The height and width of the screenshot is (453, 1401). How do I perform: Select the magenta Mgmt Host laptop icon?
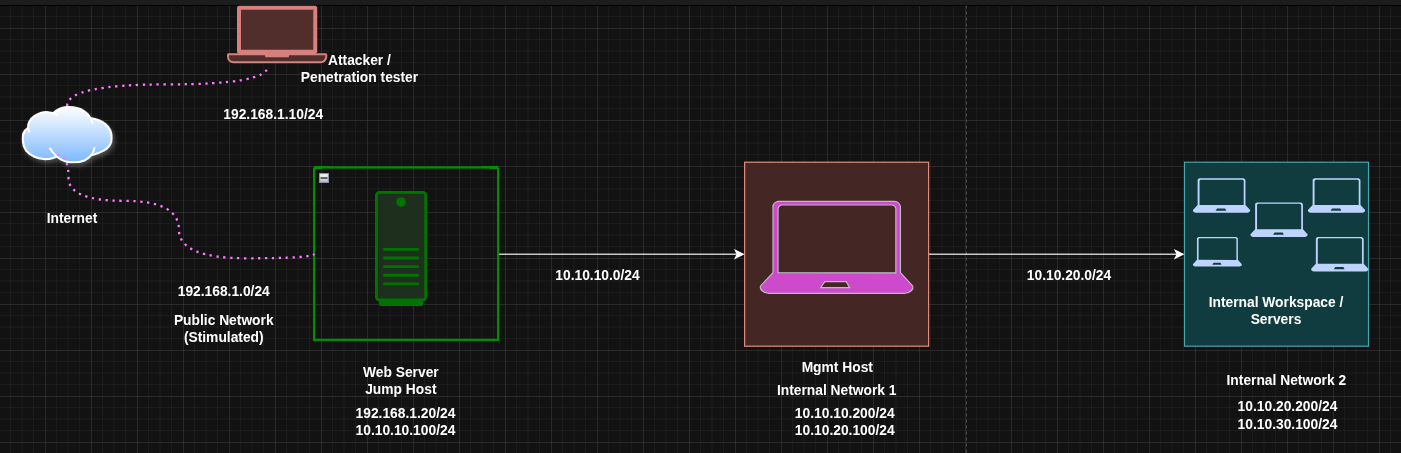click(x=836, y=247)
